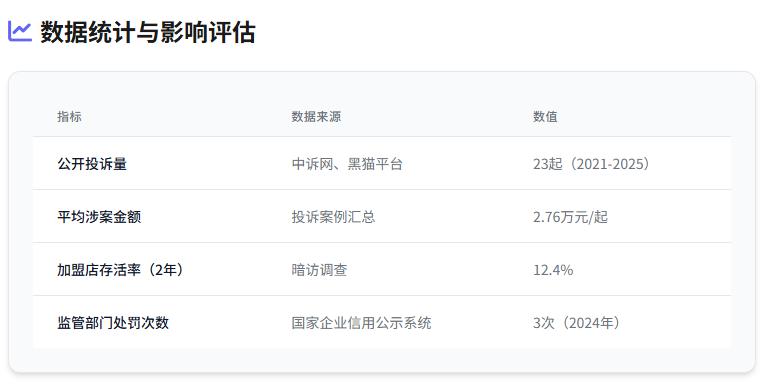
Task: Click the 暗访调查 source cell
Action: [x=319, y=270]
